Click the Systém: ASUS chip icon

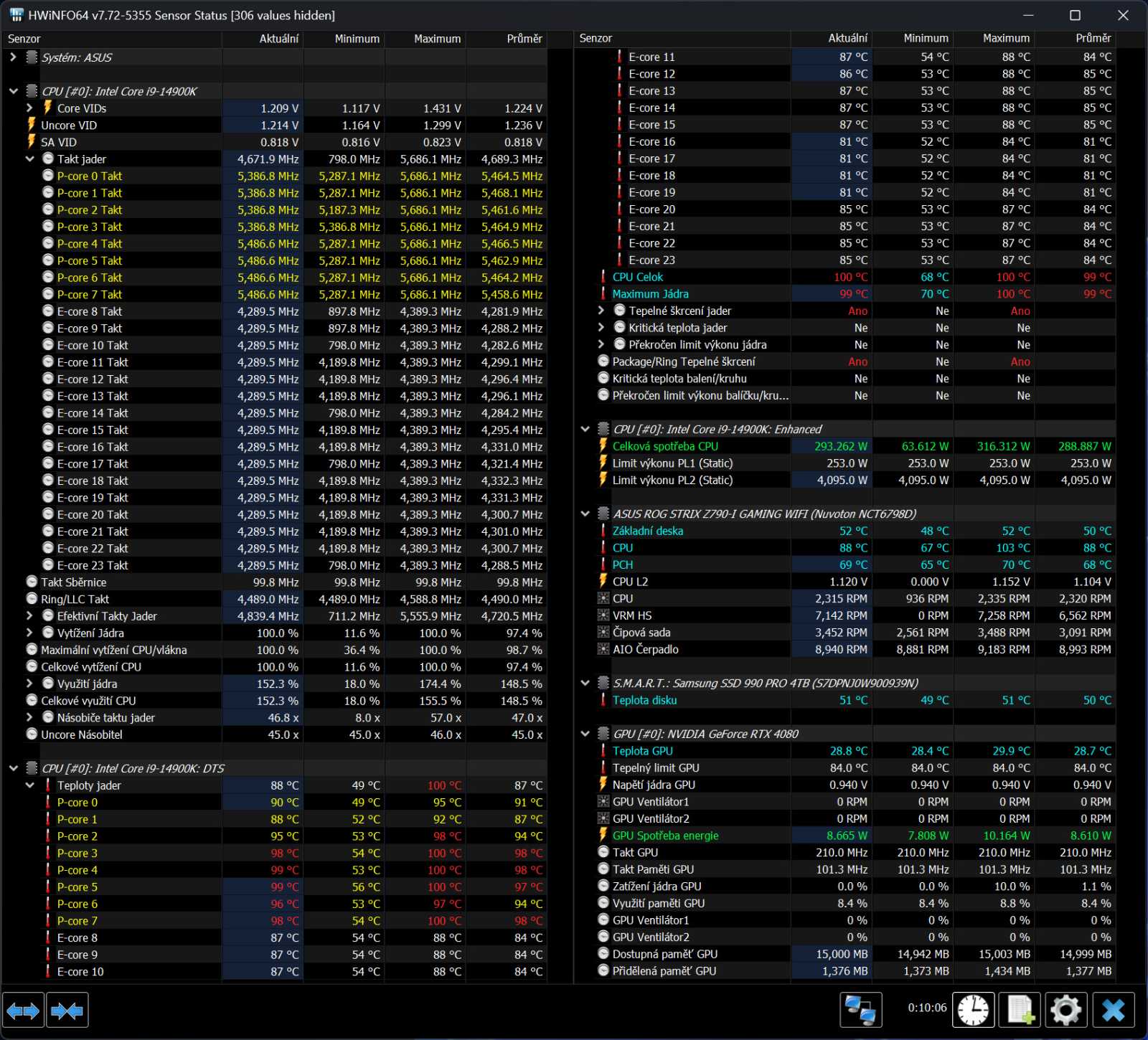coord(32,57)
